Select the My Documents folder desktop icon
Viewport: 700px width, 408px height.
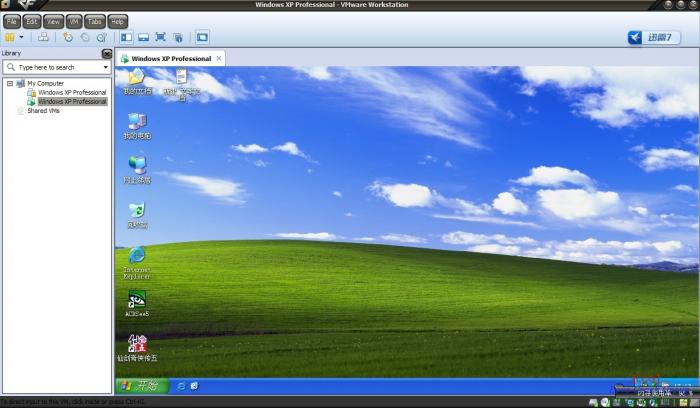[x=137, y=82]
